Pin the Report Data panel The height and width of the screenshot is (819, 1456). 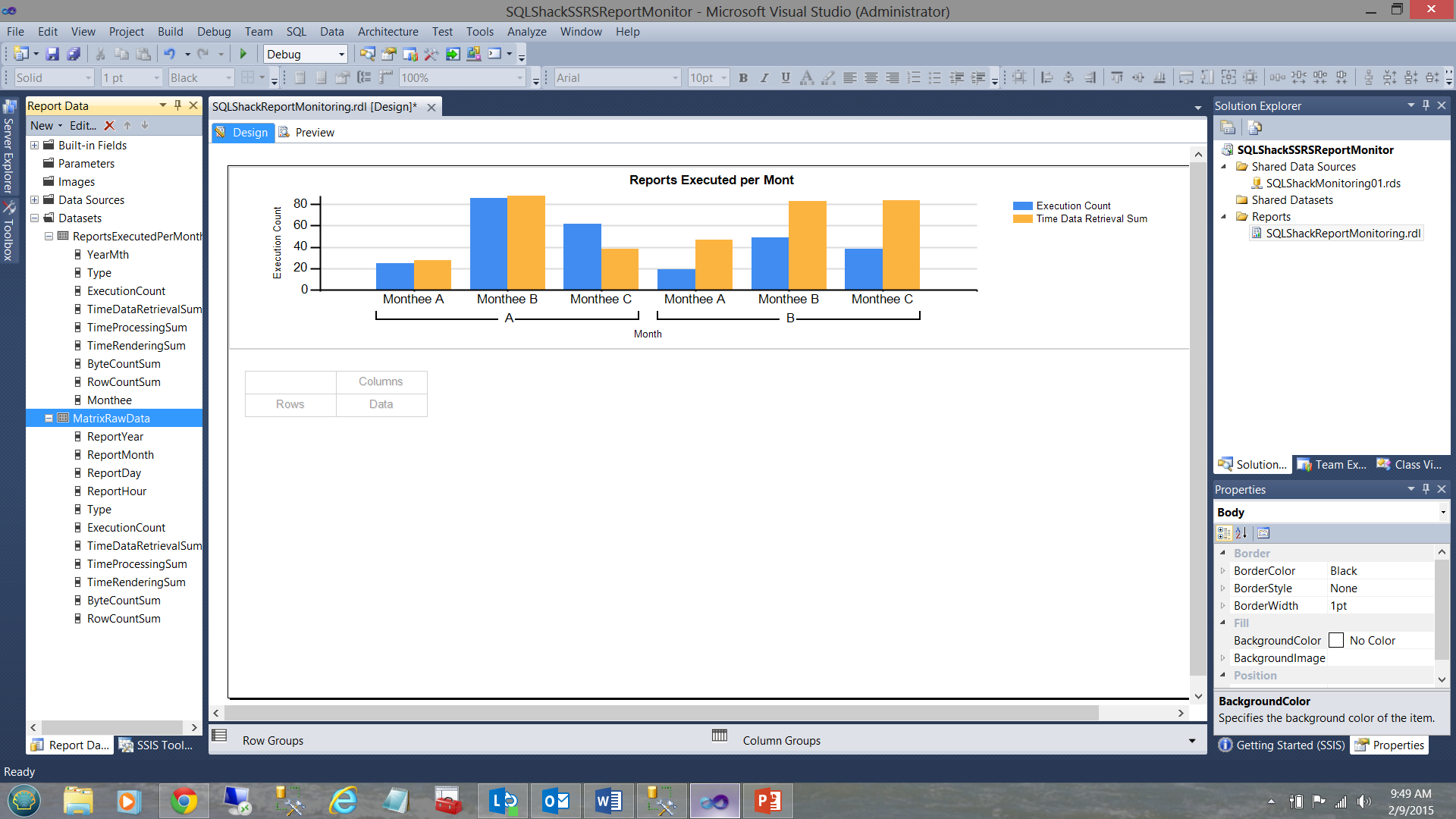coord(178,105)
